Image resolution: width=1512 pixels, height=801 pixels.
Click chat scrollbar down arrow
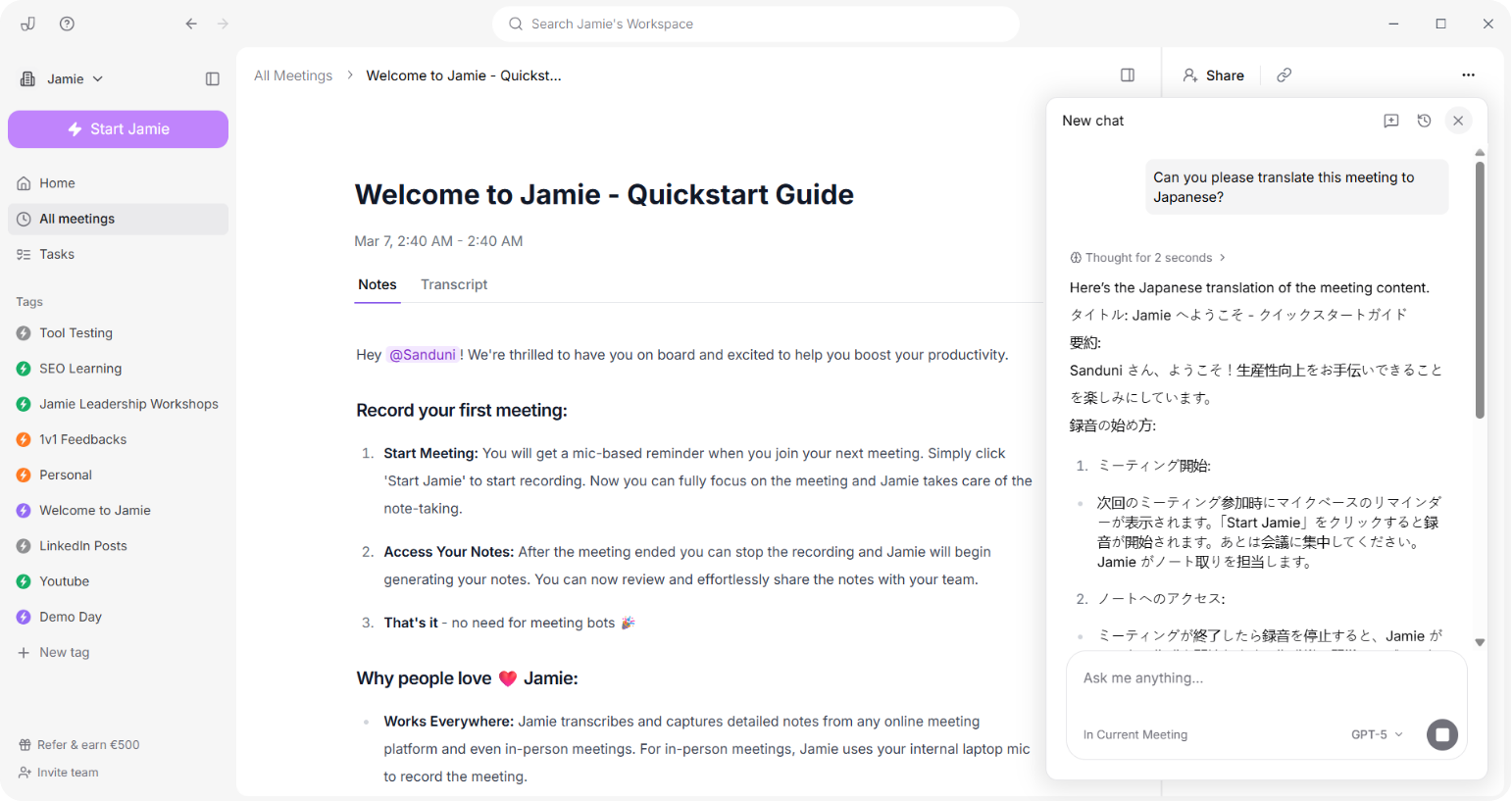1480,642
